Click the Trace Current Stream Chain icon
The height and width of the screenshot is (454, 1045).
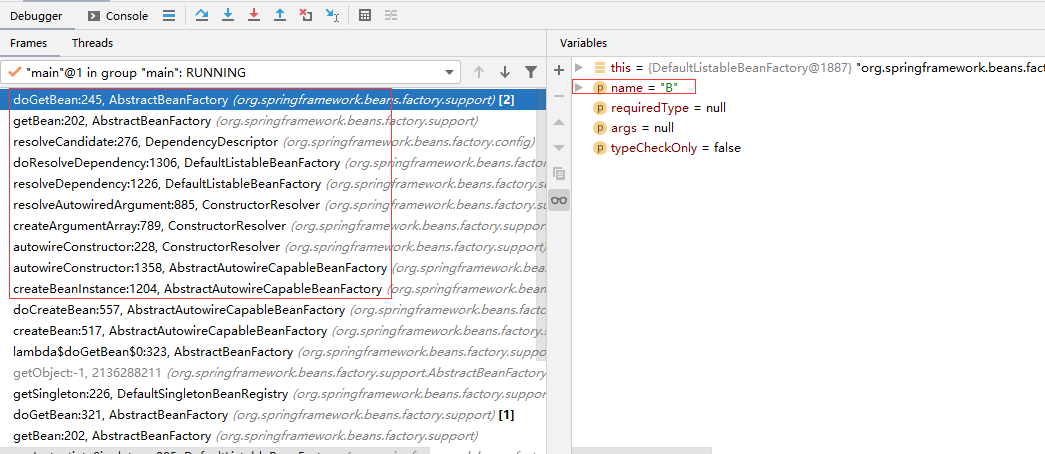coord(391,15)
